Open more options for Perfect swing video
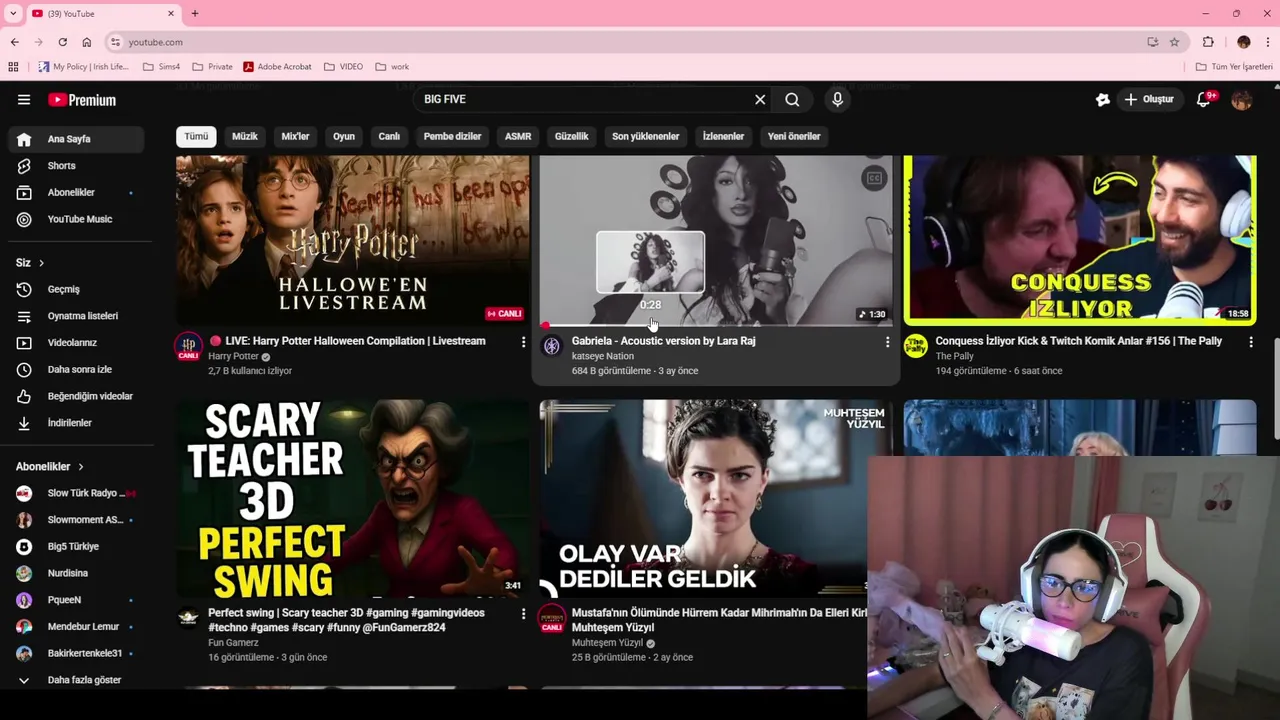 pos(523,614)
